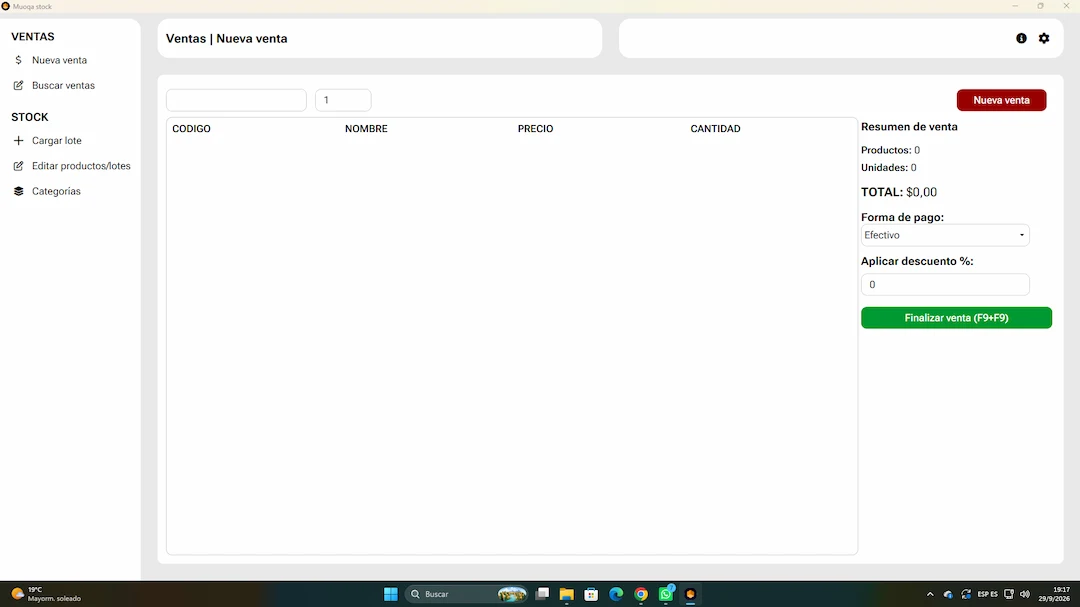1080x607 pixels.
Task: Click the Muoqa stock taskbar icon
Action: coord(690,594)
